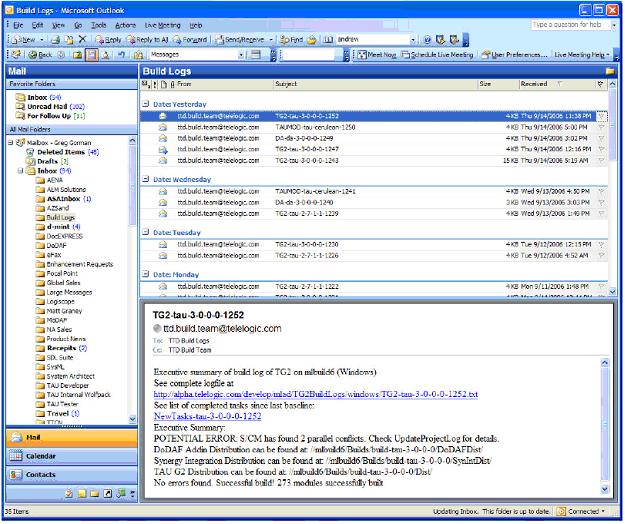
Task: Open the Edit menu
Action: coord(37,25)
